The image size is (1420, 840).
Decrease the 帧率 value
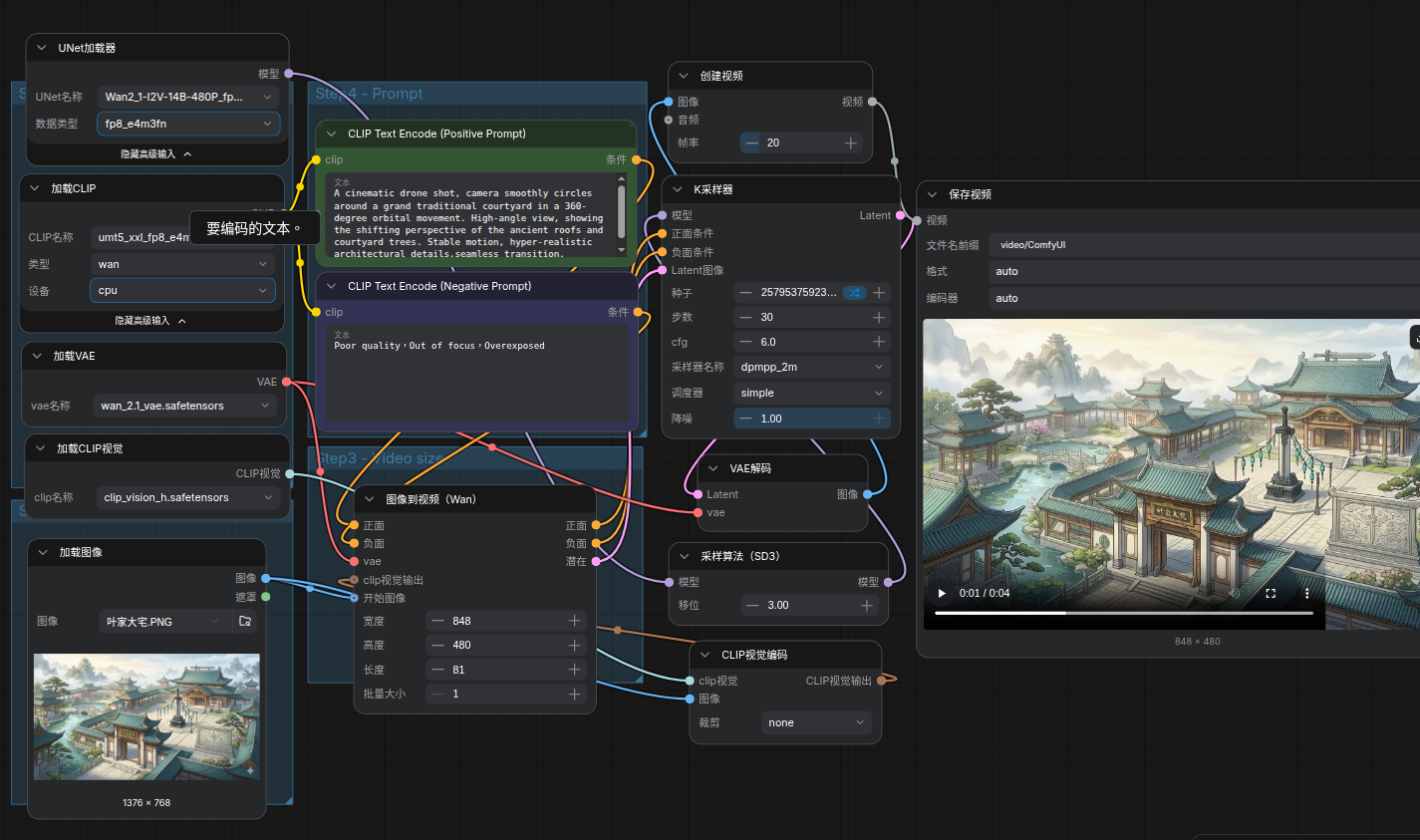(751, 142)
